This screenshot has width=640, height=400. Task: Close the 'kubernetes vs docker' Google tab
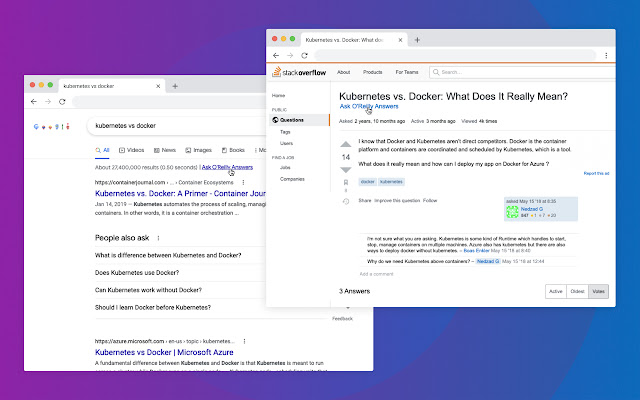click(x=157, y=86)
